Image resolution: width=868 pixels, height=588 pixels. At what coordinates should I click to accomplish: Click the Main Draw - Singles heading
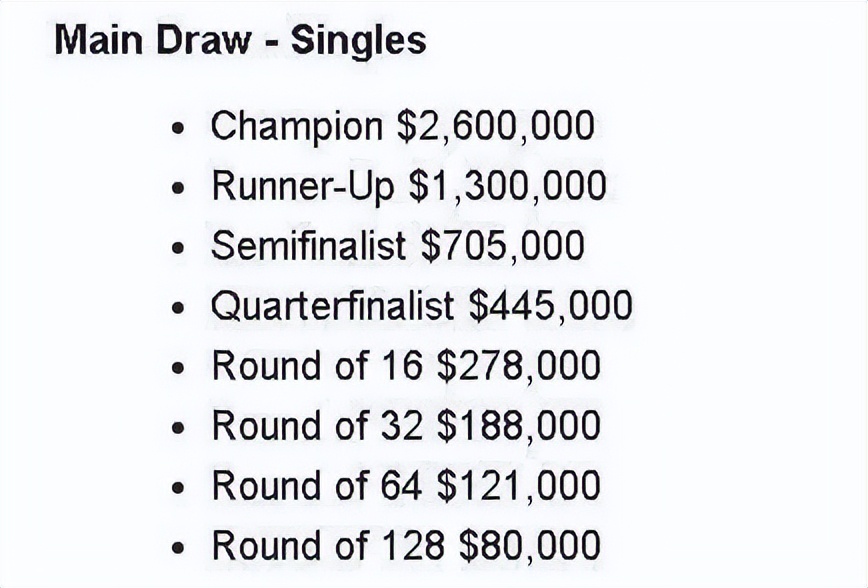pyautogui.click(x=241, y=42)
